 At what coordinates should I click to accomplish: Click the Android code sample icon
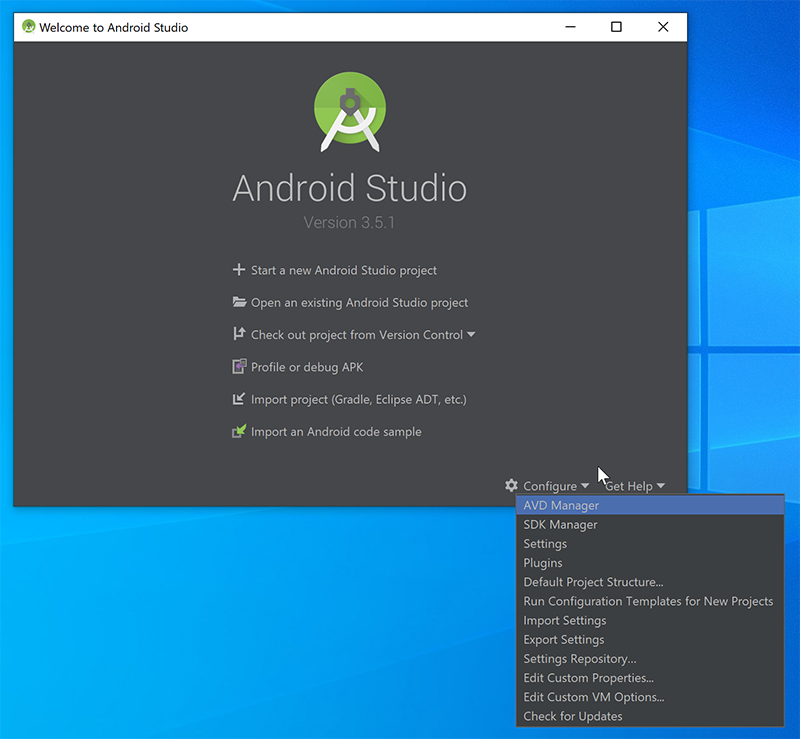[239, 431]
